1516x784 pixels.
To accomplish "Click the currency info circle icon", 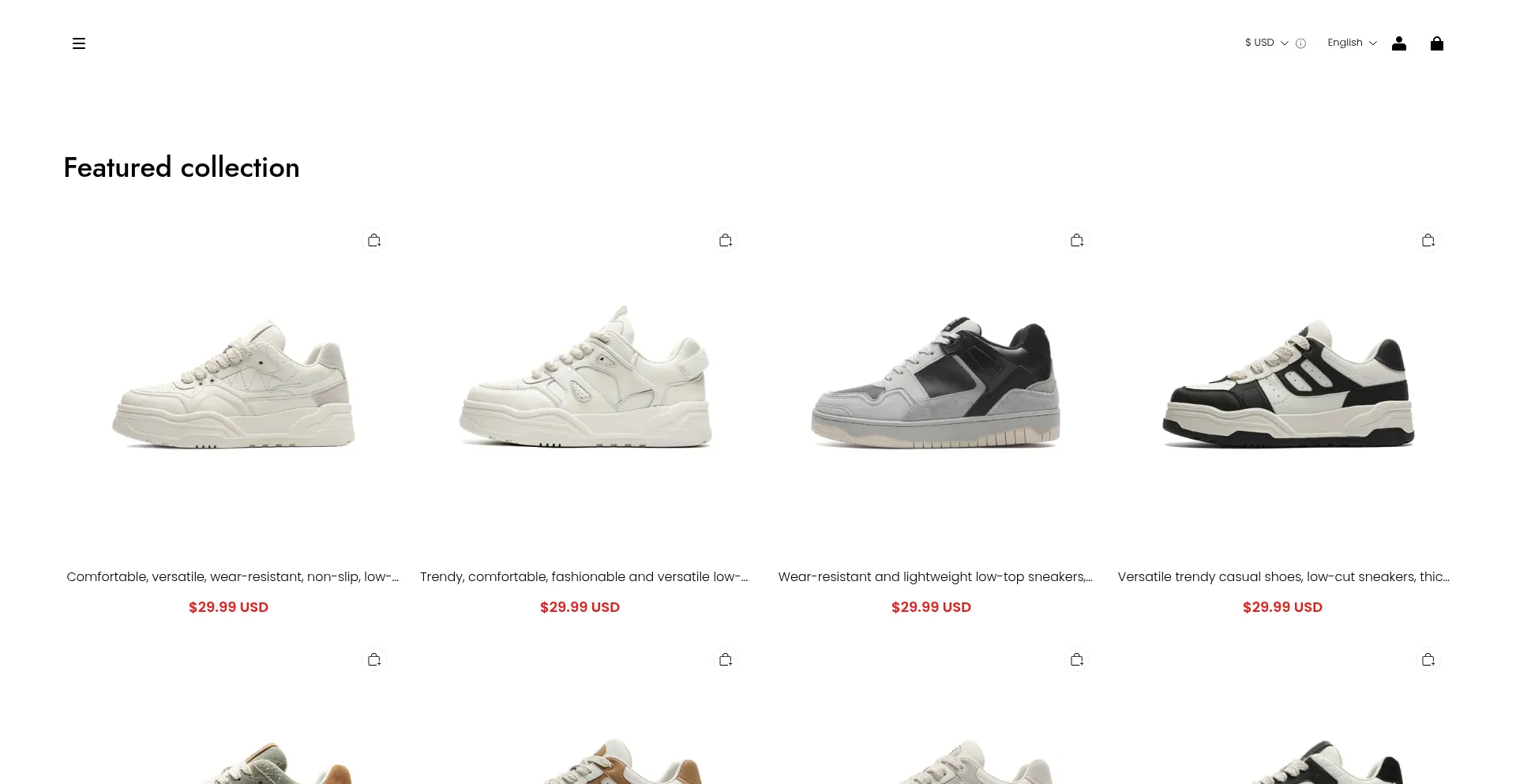I will coord(1300,43).
